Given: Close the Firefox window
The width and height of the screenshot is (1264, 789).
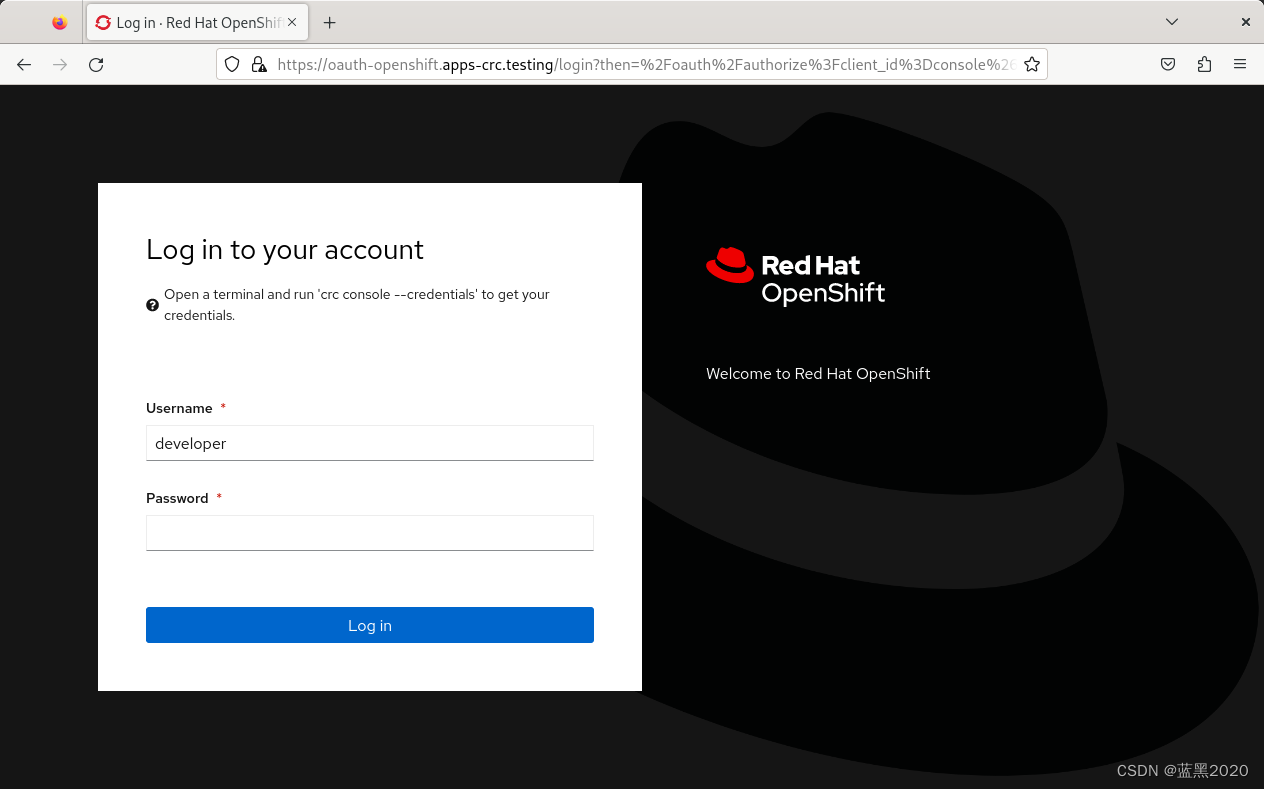Looking at the screenshot, I should [x=1246, y=22].
